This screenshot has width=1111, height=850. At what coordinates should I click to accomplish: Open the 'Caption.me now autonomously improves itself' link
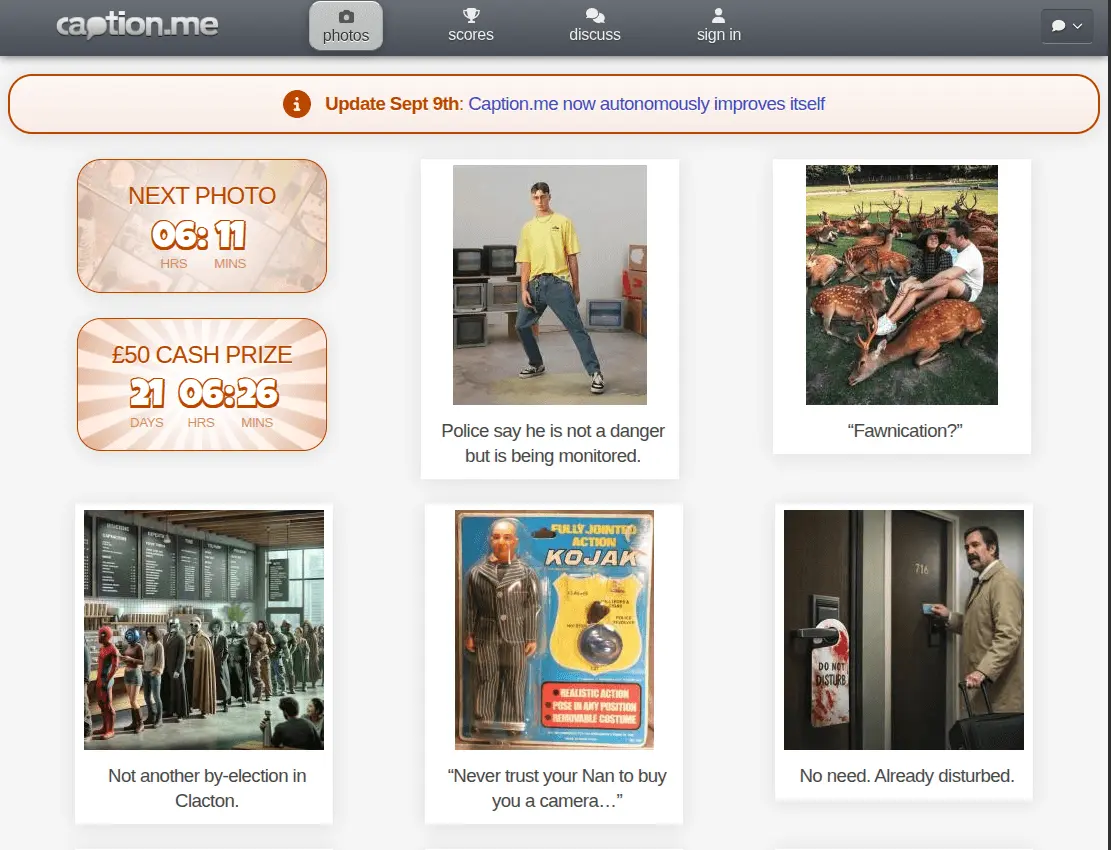click(x=646, y=103)
